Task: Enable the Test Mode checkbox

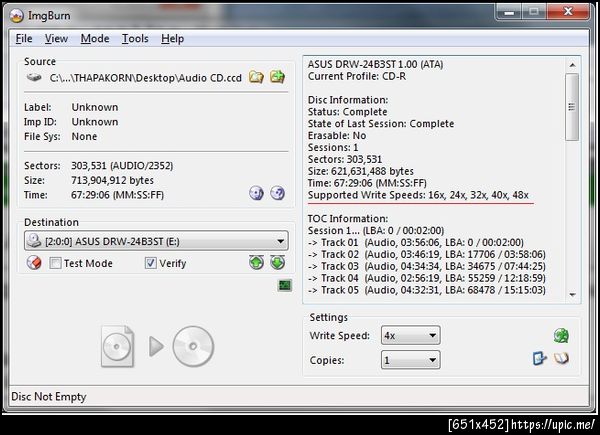Action: [55, 263]
